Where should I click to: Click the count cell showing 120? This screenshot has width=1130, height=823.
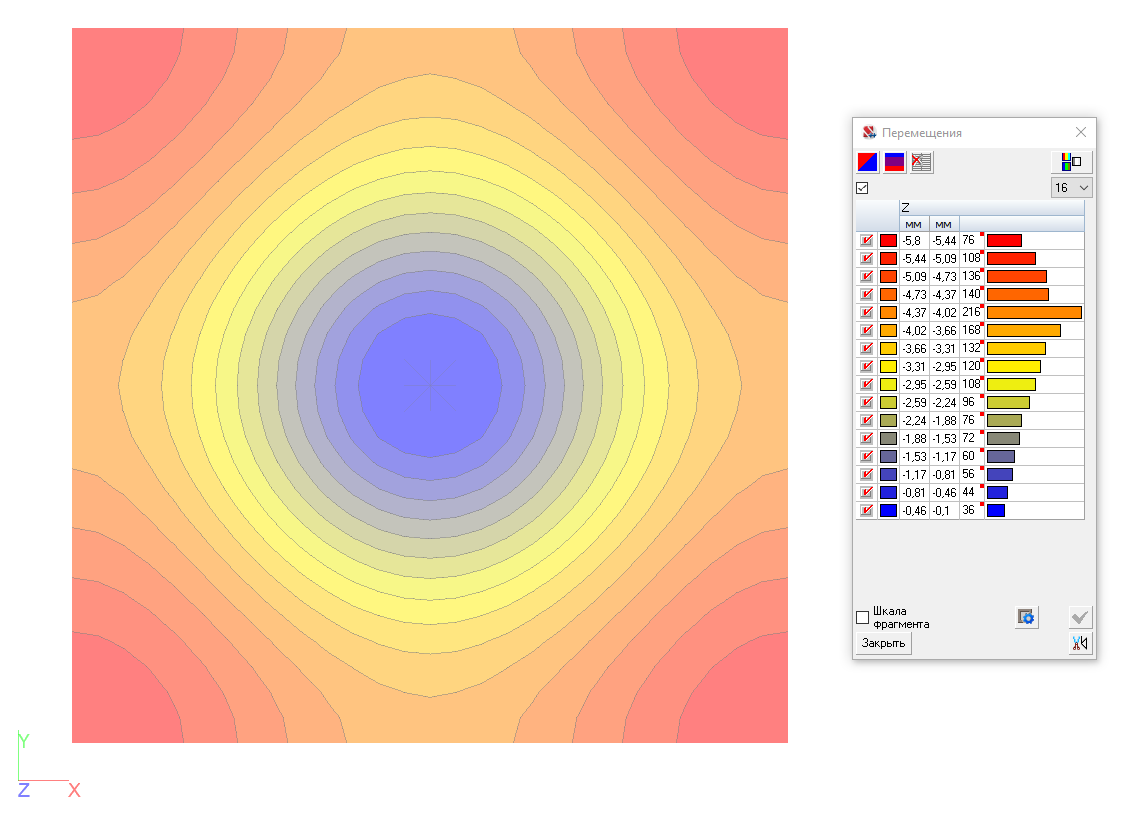(x=971, y=367)
